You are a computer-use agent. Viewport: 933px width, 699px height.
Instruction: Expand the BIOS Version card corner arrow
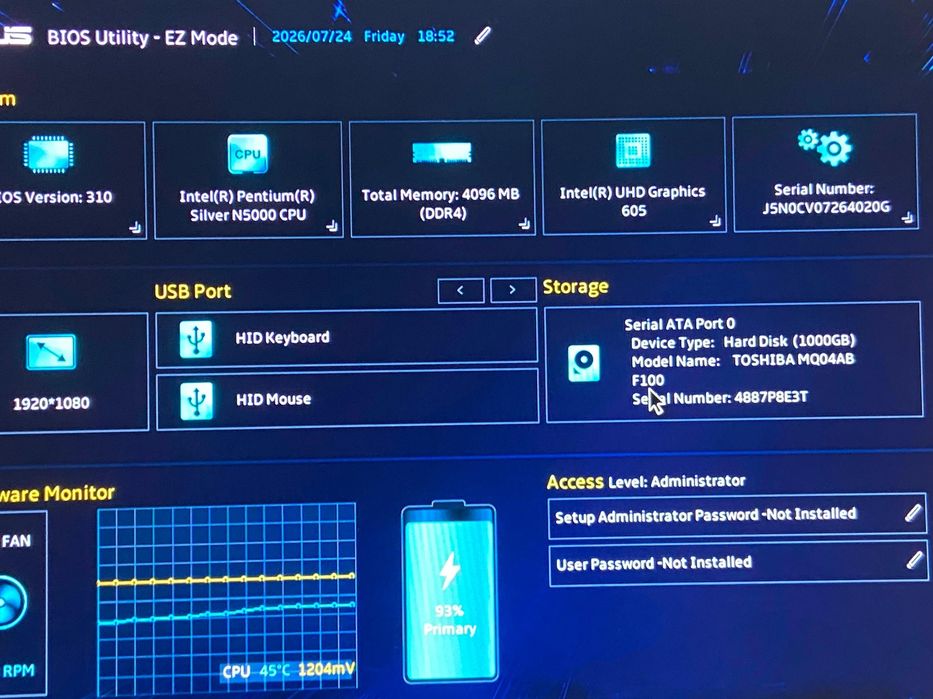point(136,227)
